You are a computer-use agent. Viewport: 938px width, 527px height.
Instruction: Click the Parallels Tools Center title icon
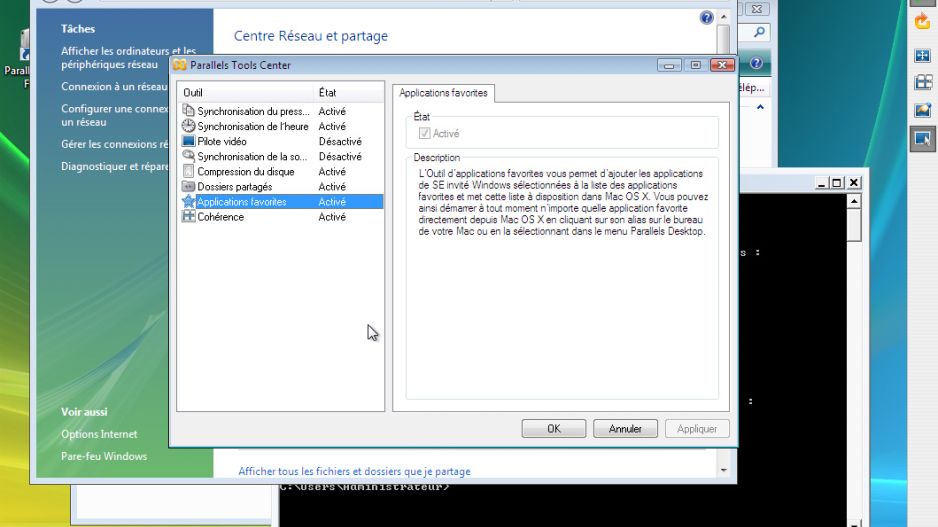point(179,65)
